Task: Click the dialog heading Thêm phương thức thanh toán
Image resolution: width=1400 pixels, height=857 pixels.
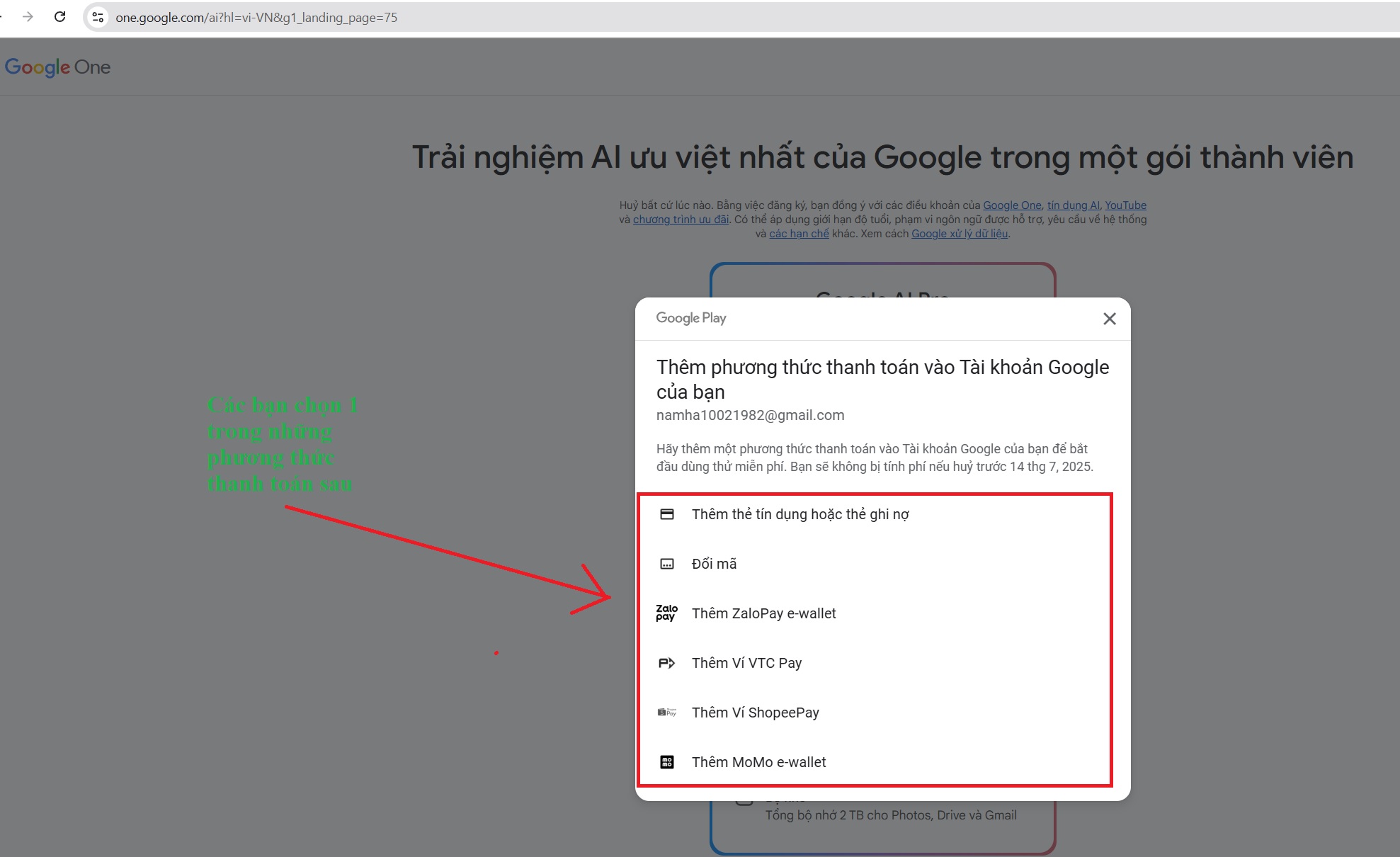Action: pos(882,380)
